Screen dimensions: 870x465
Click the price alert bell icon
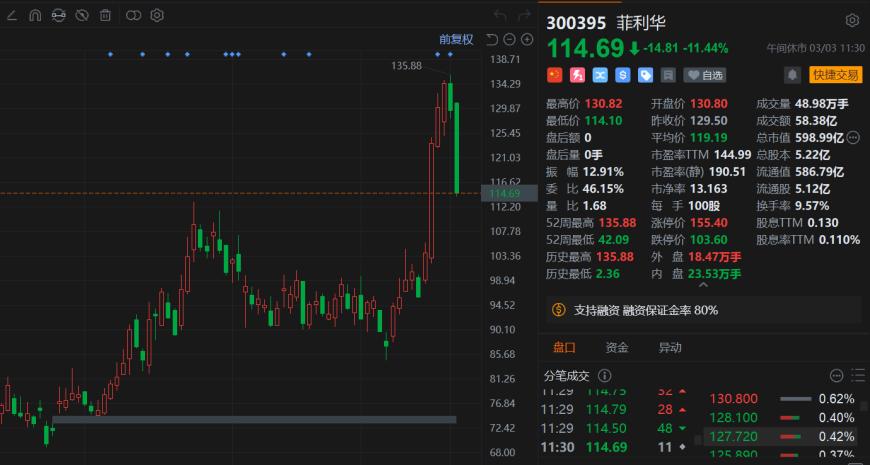792,75
